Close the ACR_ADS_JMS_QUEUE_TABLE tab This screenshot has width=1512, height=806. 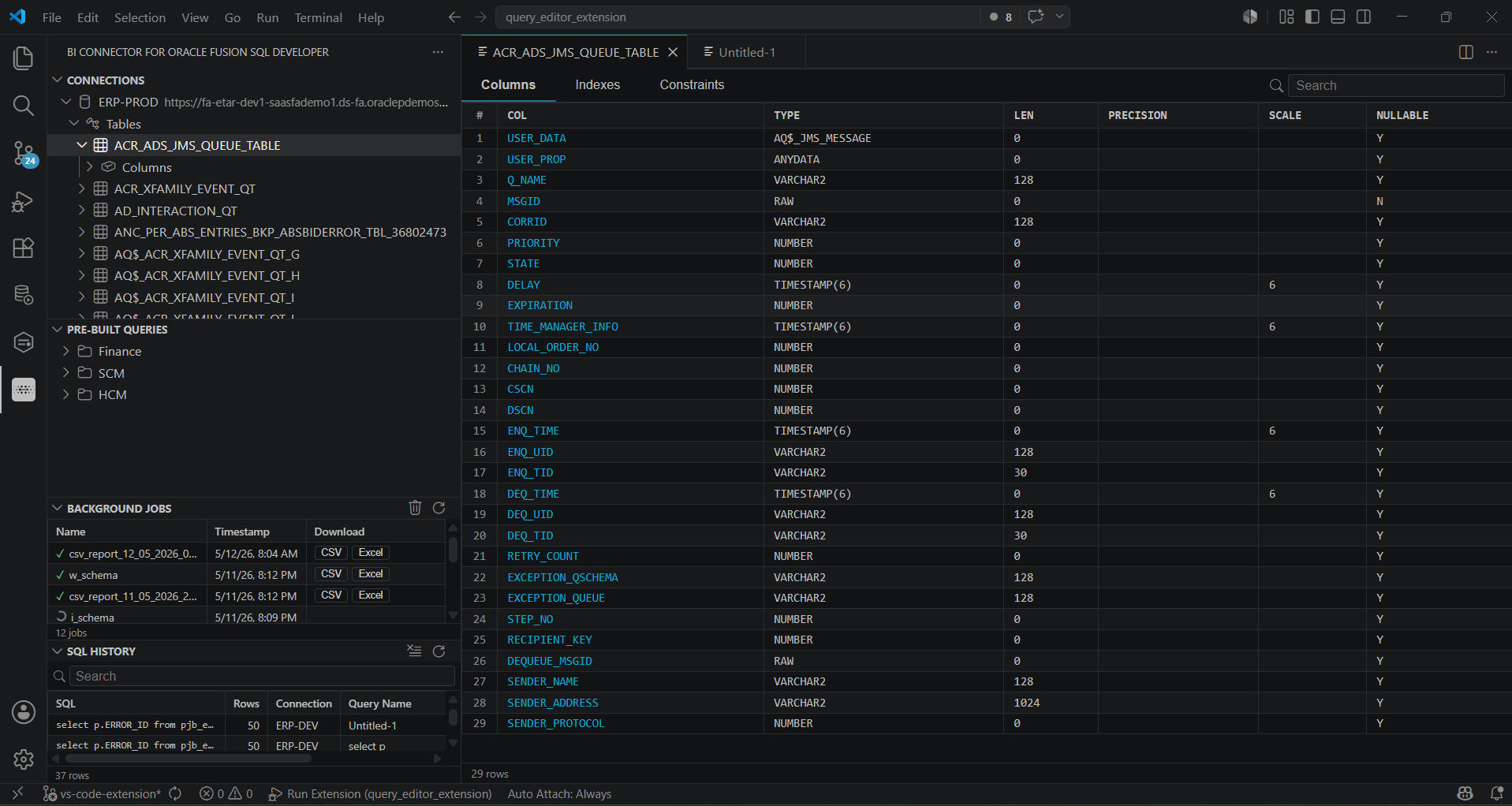[673, 52]
